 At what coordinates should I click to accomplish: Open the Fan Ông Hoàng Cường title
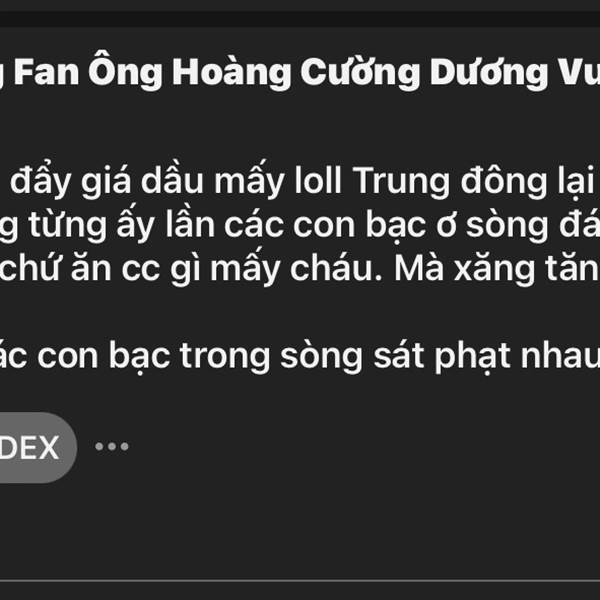300,73
